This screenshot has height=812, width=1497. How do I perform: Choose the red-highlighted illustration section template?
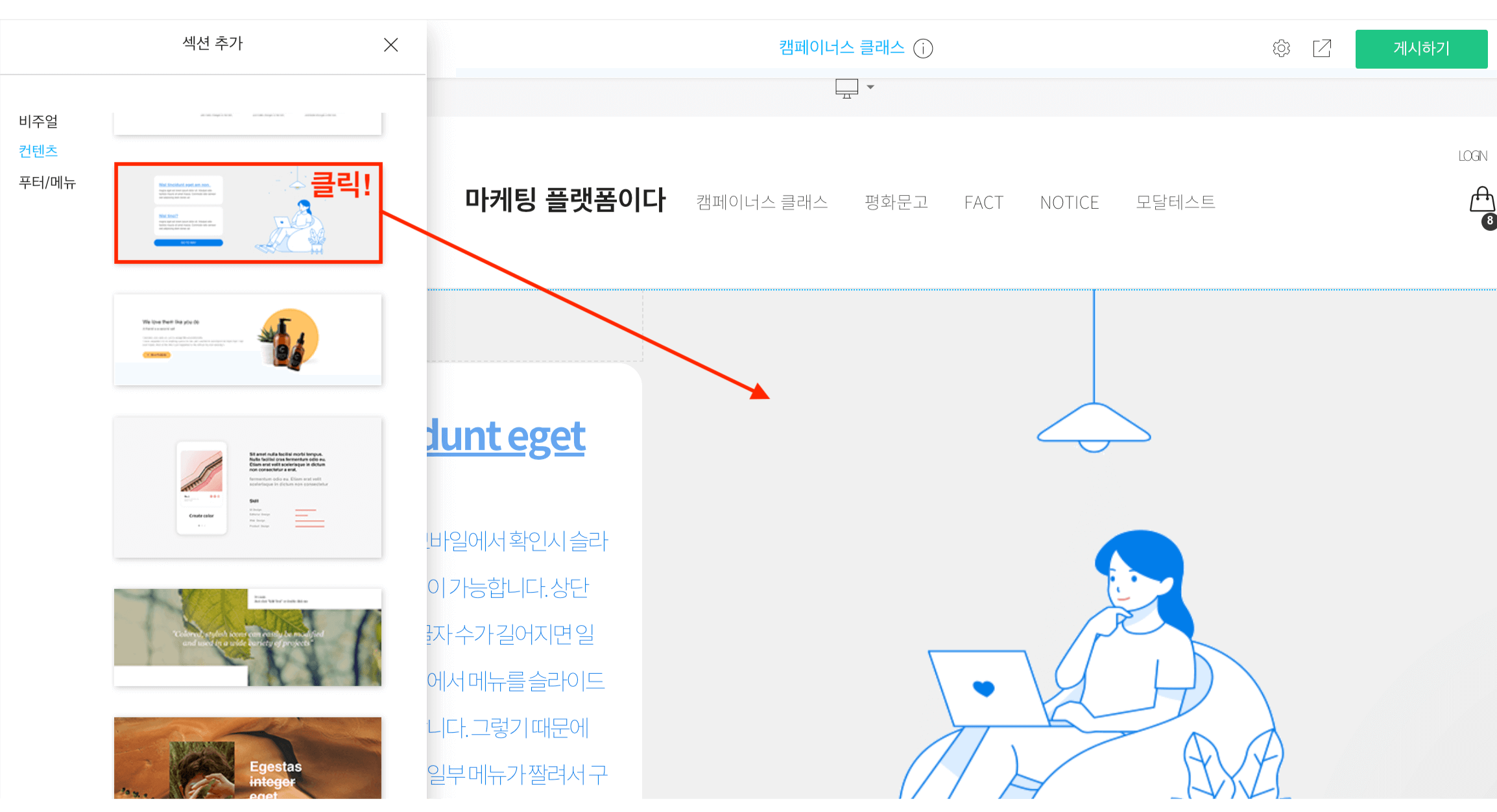pyautogui.click(x=248, y=213)
